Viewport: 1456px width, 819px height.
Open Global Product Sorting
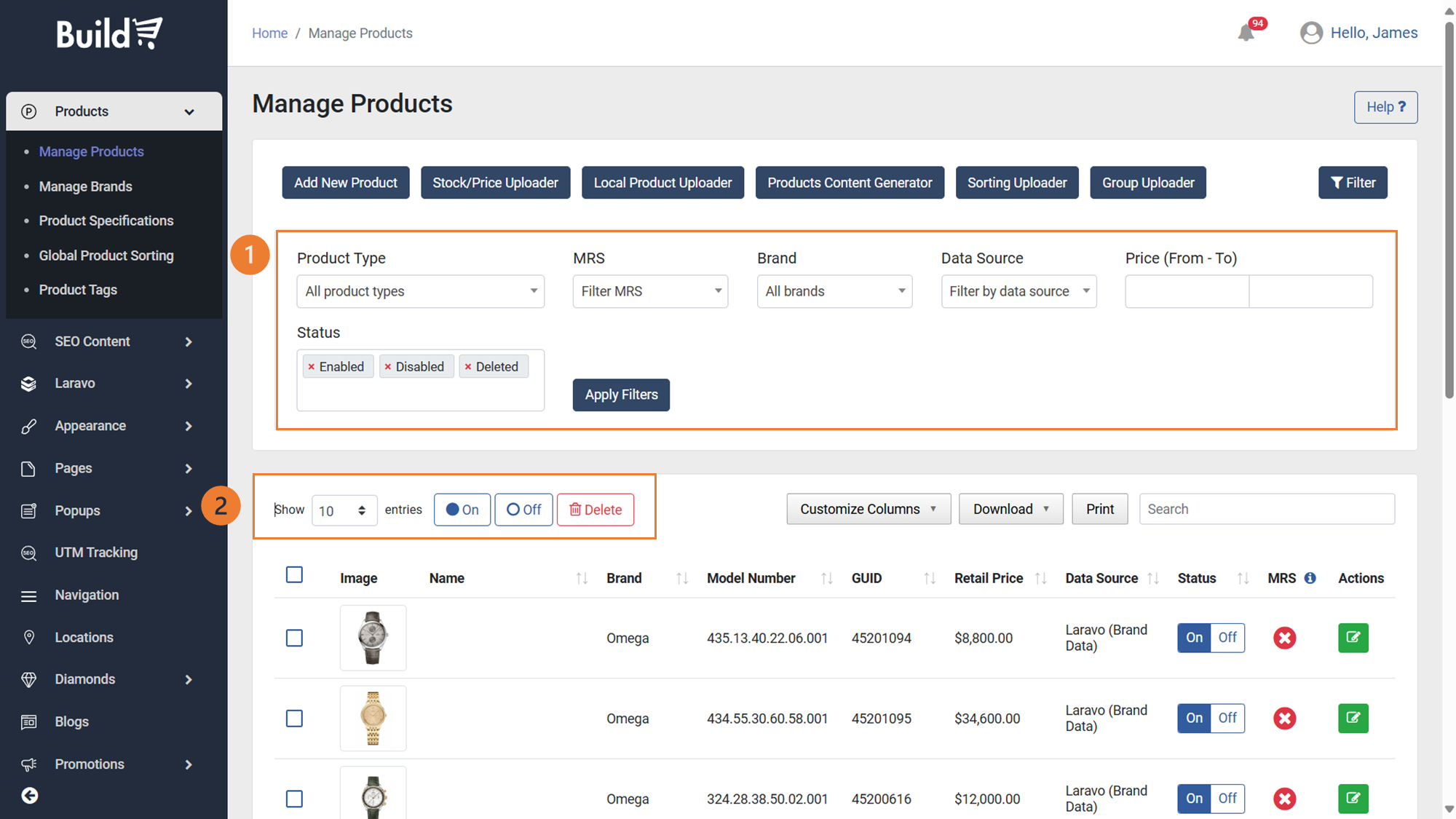[x=106, y=256]
